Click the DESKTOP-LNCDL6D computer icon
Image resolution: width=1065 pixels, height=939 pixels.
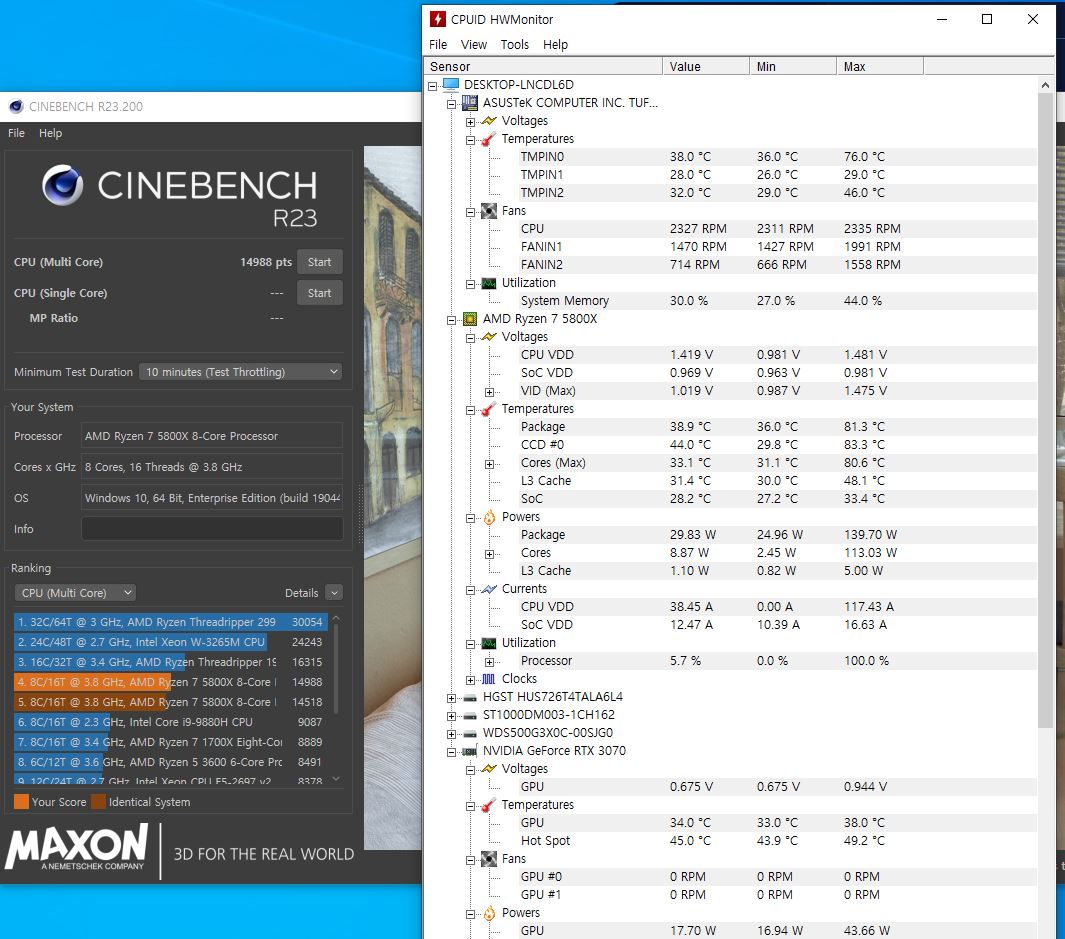(x=451, y=84)
